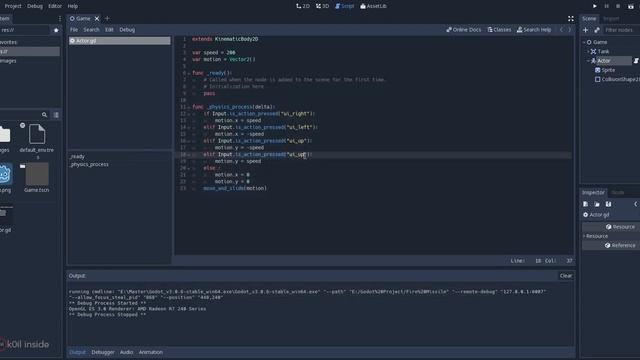Toggle file list view mode
Viewport: 640px width, 360px height.
pos(56,115)
